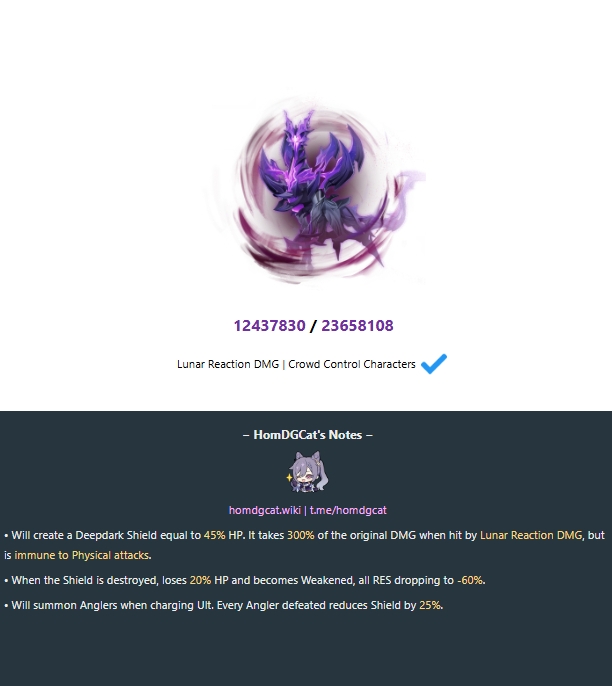Click the purple dragon boss image
This screenshot has width=612, height=686.
pyautogui.click(x=316, y=192)
